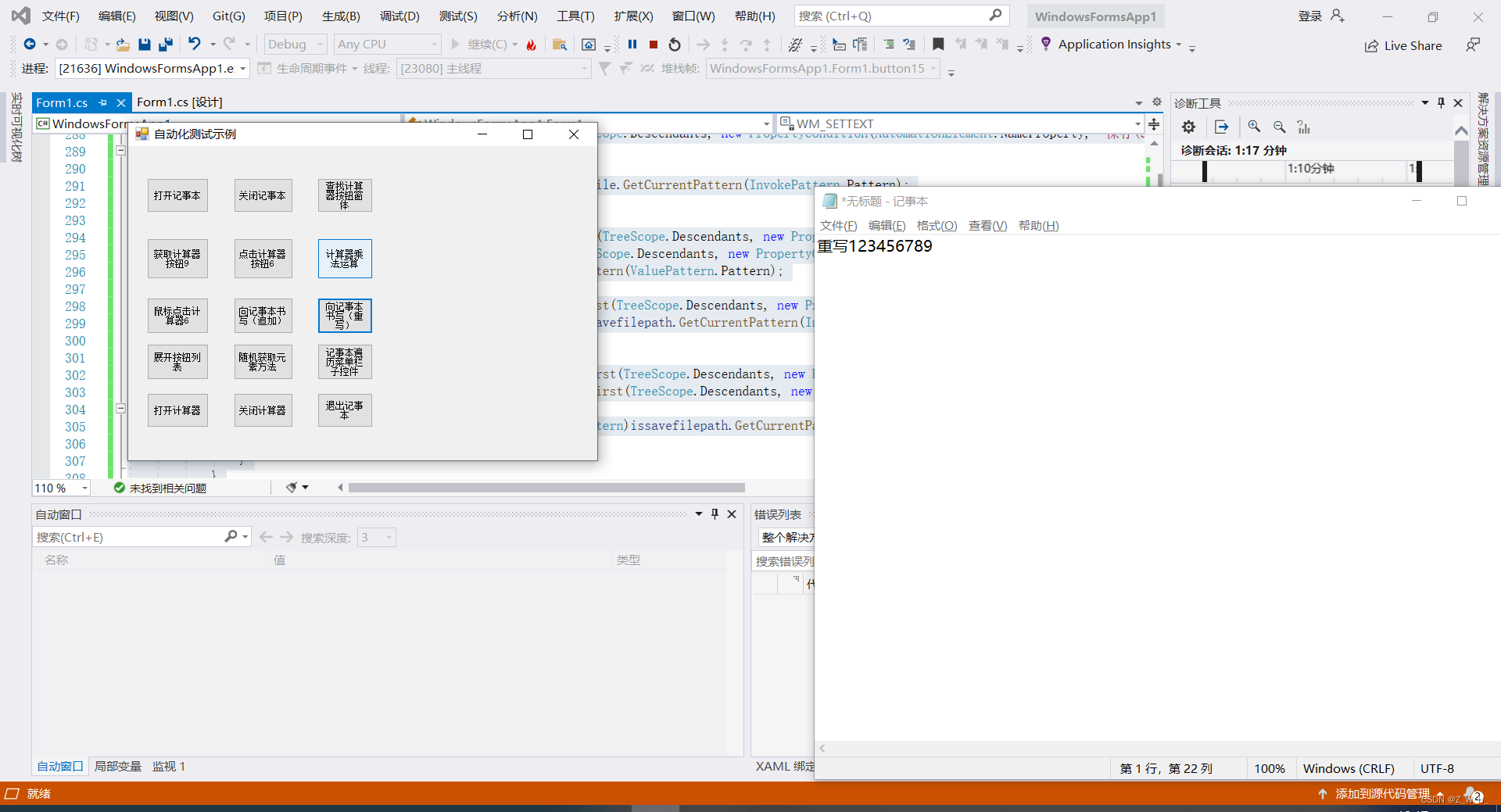This screenshot has height=812, width=1501.
Task: Open the 格式(O) menu in Notepad
Action: pos(937,226)
